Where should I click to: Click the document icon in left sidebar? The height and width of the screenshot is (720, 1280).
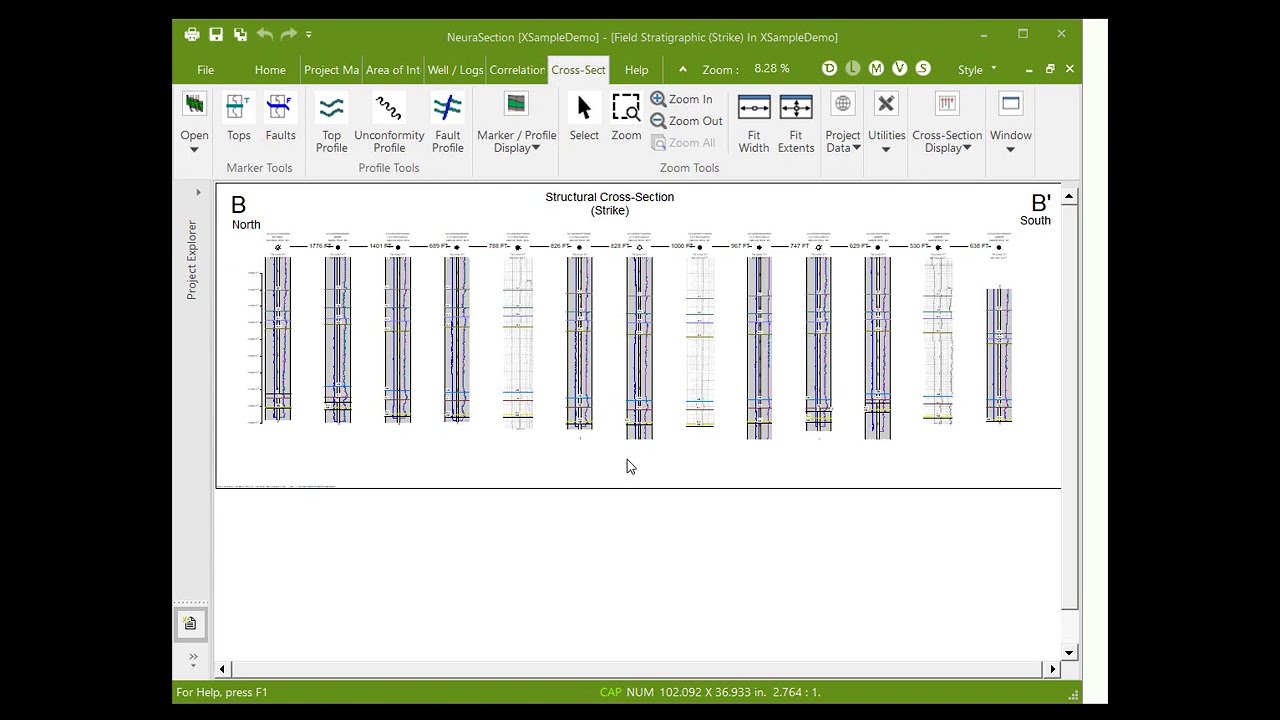pos(190,624)
